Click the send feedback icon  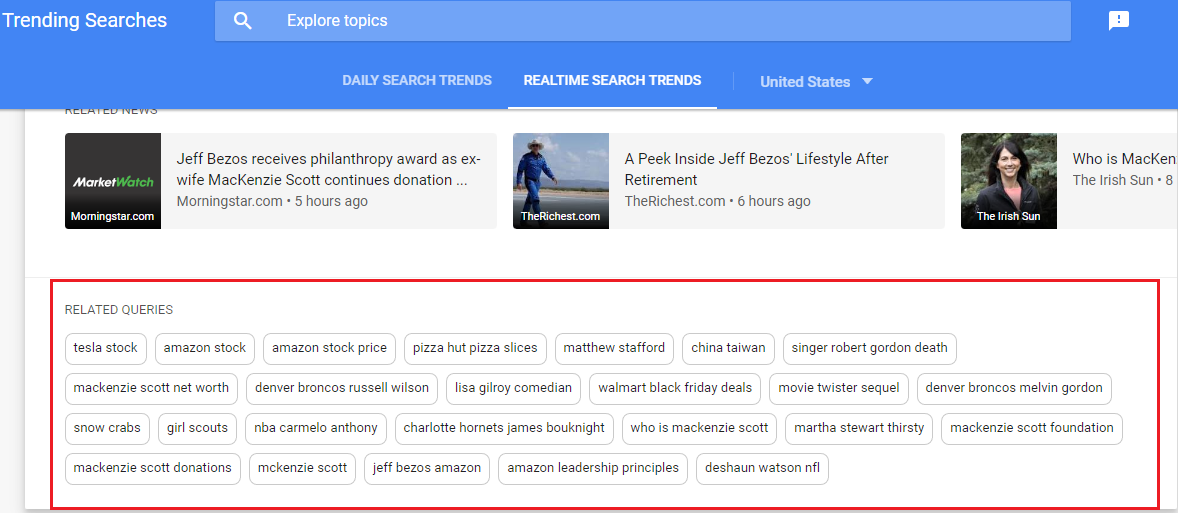point(1119,21)
